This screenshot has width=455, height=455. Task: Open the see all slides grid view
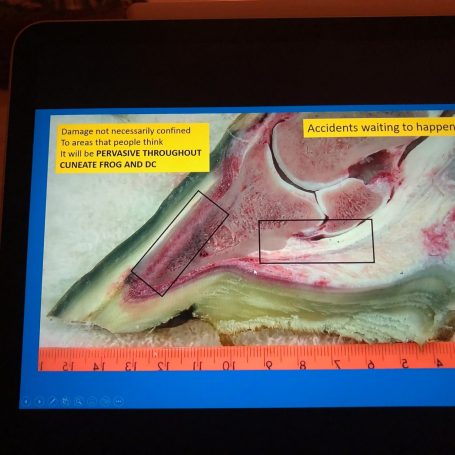(66, 401)
